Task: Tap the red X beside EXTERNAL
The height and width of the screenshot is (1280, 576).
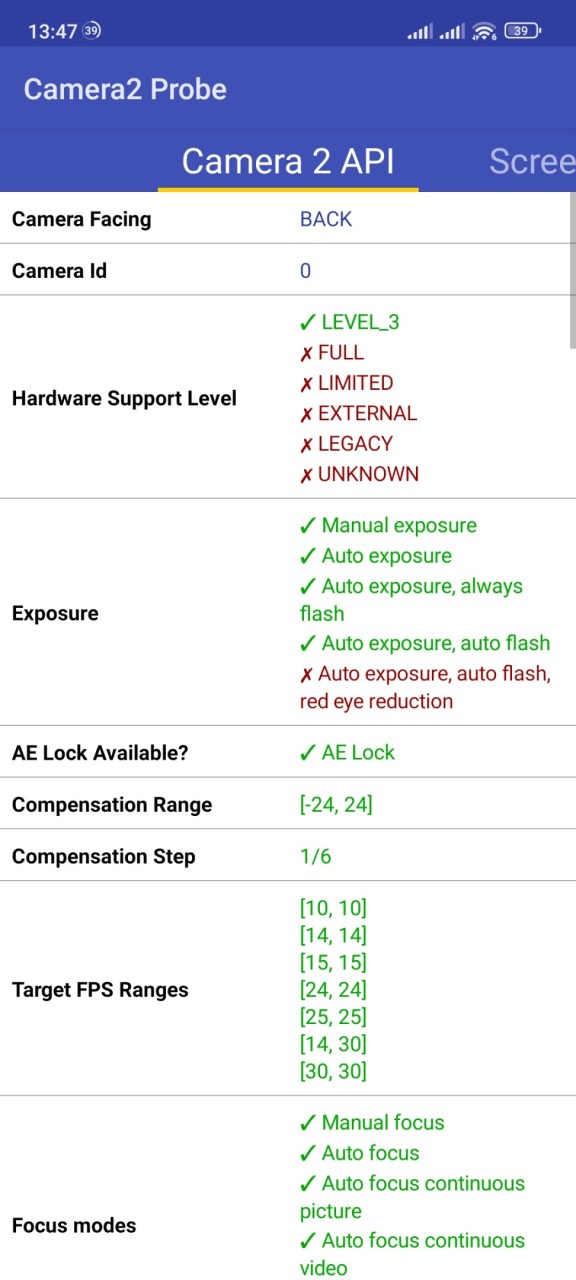Action: click(307, 415)
